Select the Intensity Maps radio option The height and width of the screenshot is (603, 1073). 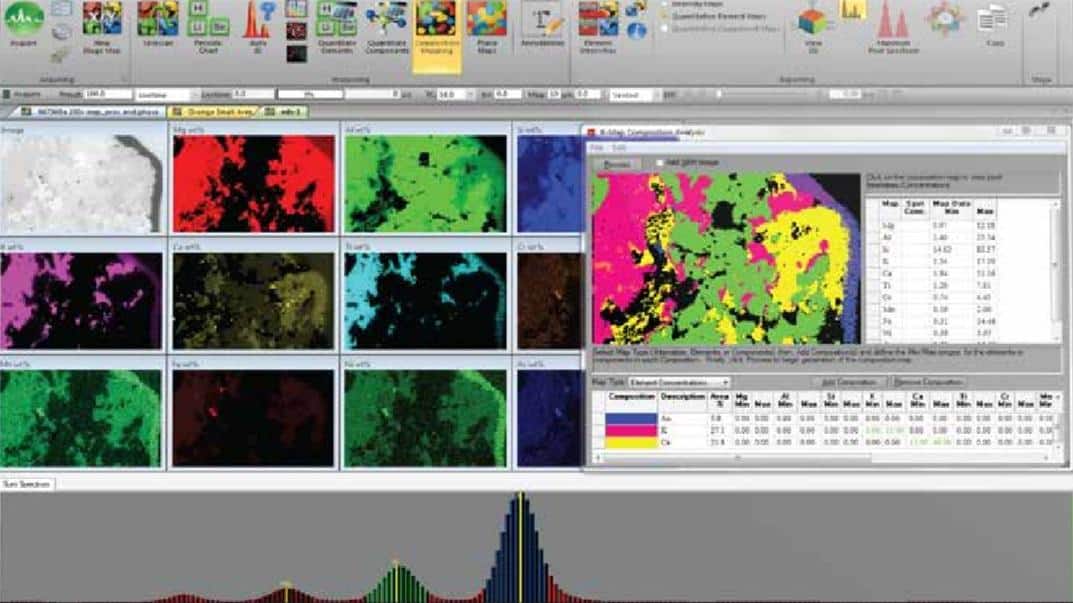click(665, 3)
